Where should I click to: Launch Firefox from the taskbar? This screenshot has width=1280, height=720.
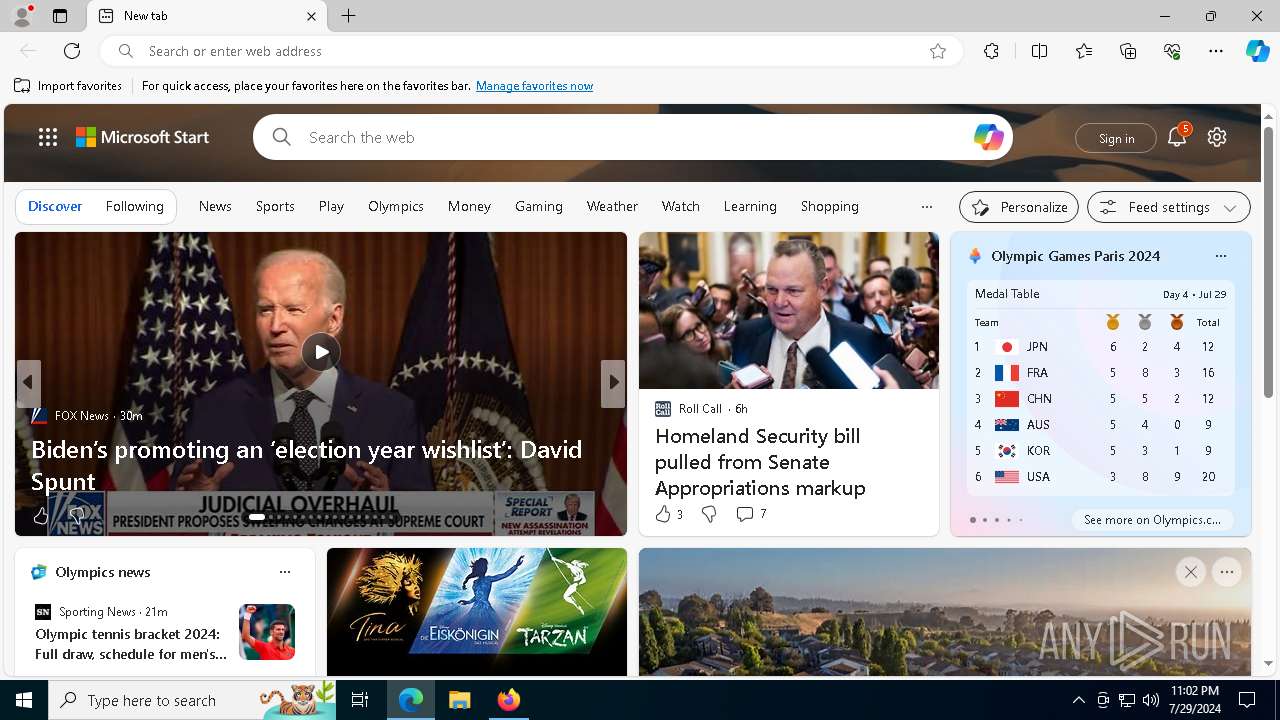click(x=509, y=700)
